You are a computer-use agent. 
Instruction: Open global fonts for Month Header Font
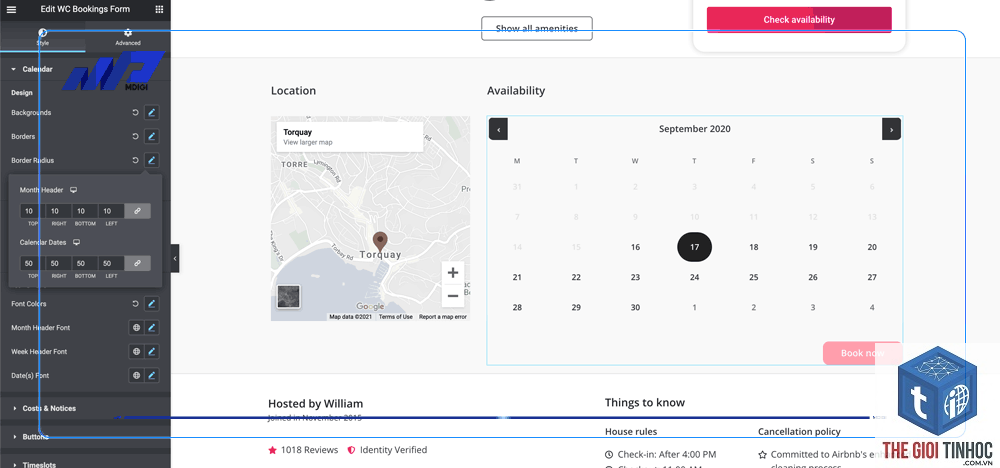[x=136, y=328]
